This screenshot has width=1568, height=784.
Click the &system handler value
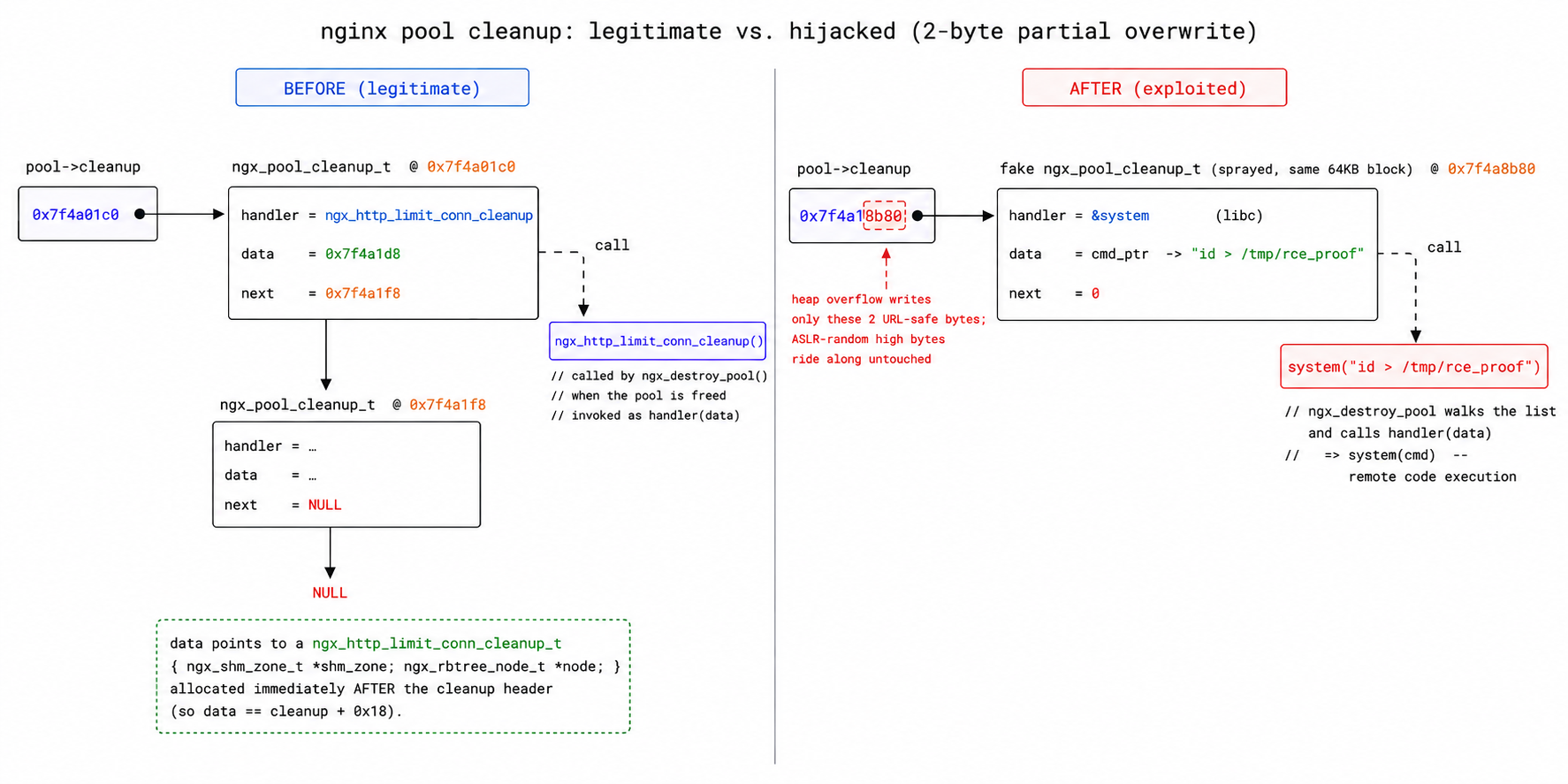click(1120, 216)
